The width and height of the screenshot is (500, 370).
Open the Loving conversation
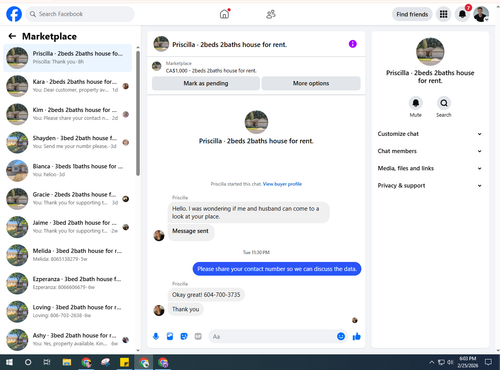click(68, 311)
